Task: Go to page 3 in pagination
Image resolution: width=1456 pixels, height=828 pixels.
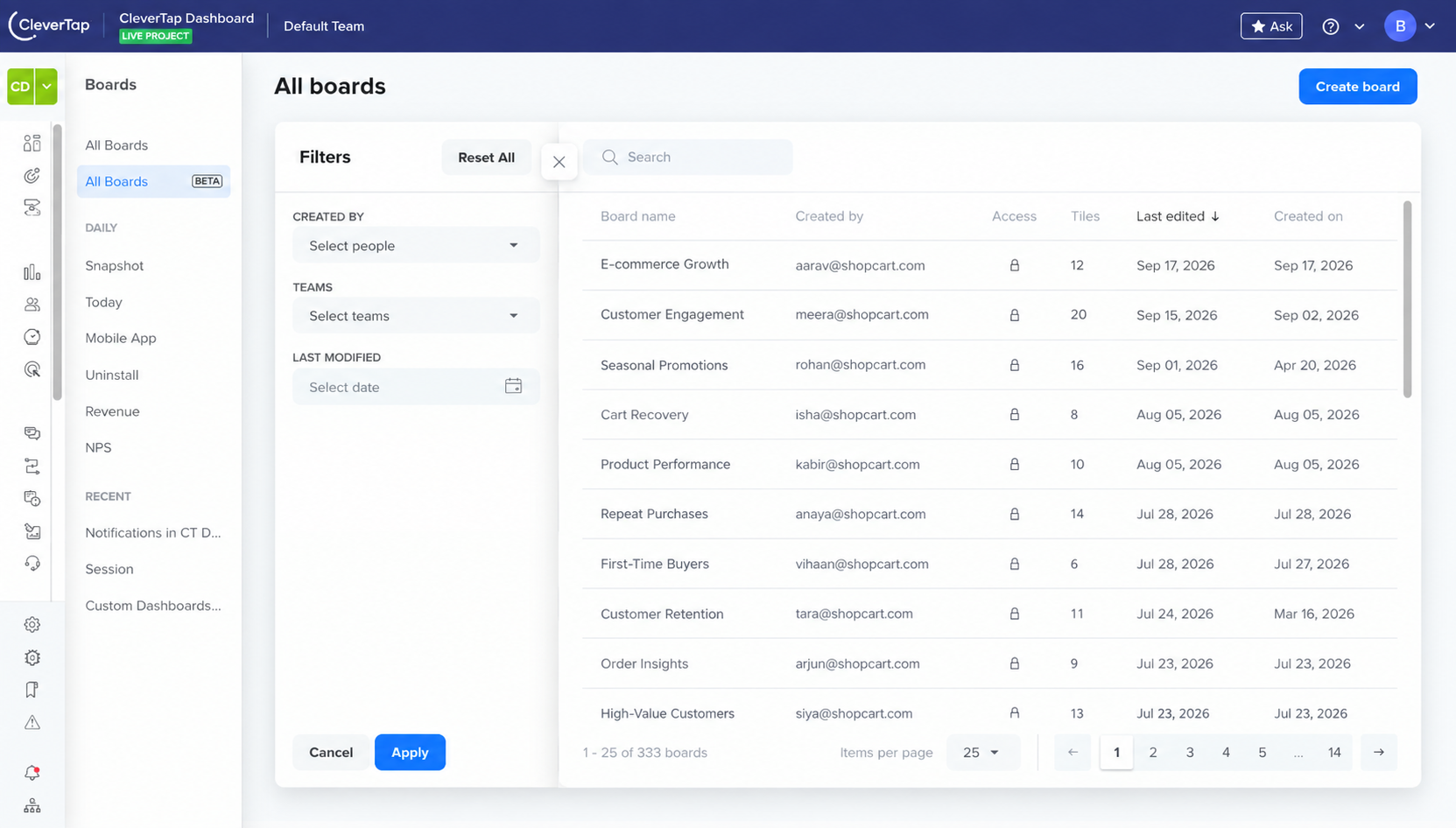Action: (1190, 753)
